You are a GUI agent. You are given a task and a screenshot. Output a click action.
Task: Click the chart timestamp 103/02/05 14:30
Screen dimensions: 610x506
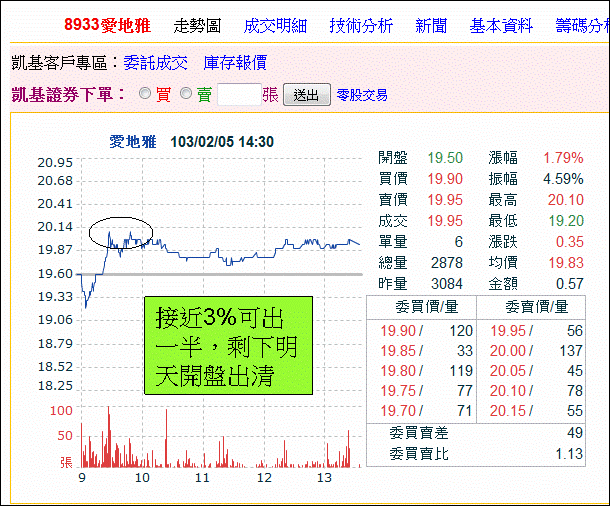[x=222, y=142]
